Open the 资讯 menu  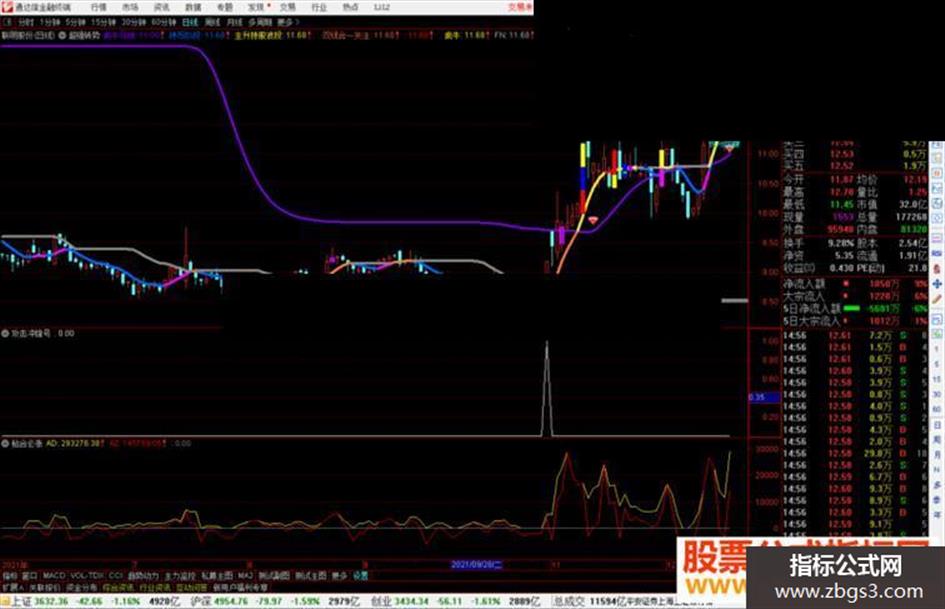click(x=161, y=7)
